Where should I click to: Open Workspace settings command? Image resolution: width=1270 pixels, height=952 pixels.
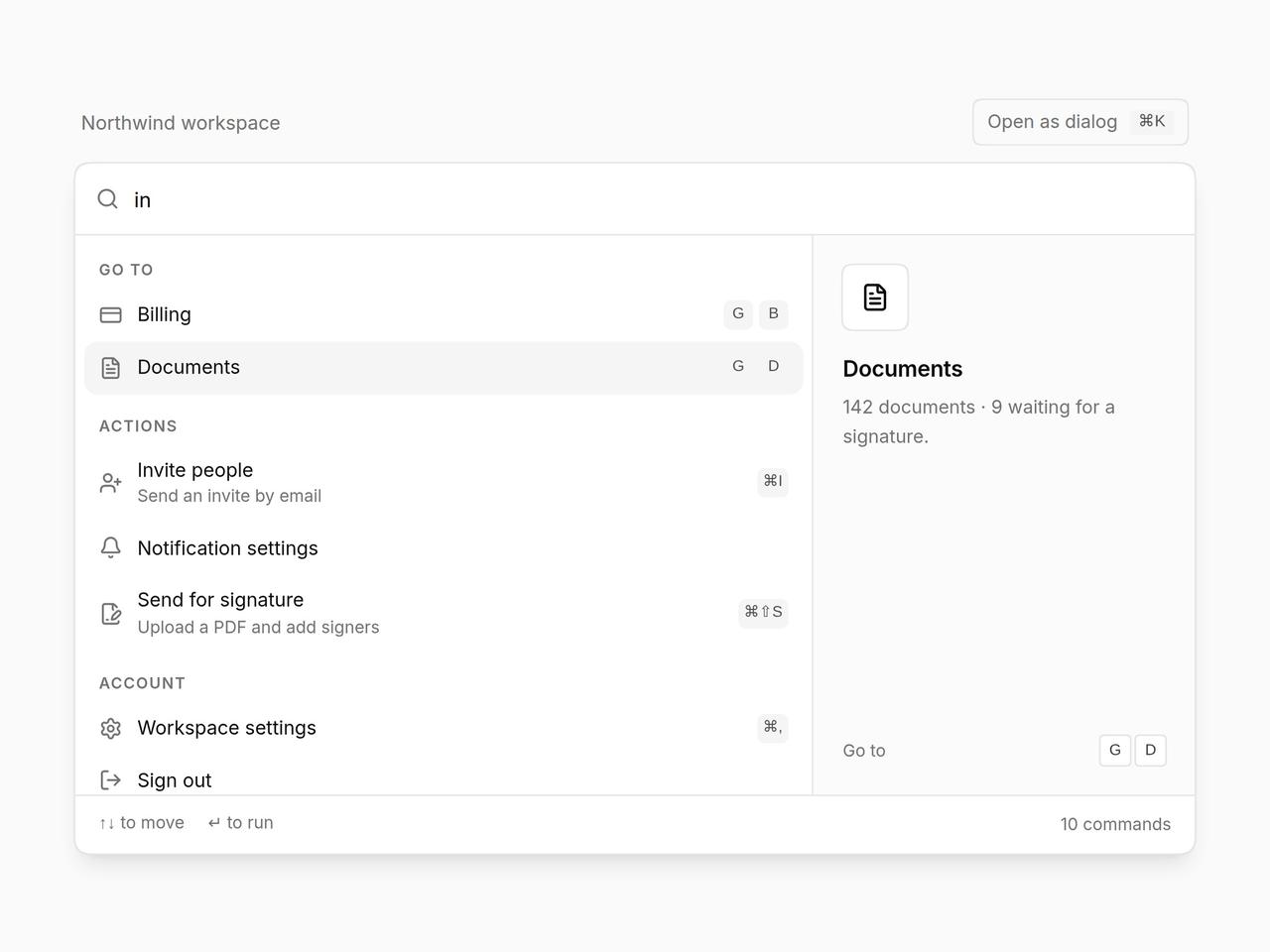444,728
